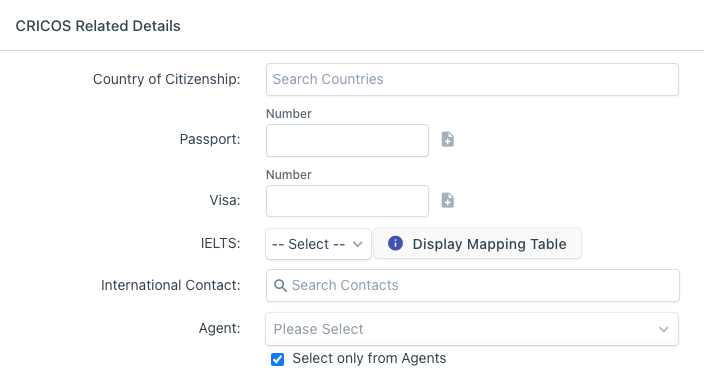Click the Passport add document icon
The image size is (704, 388).
448,139
